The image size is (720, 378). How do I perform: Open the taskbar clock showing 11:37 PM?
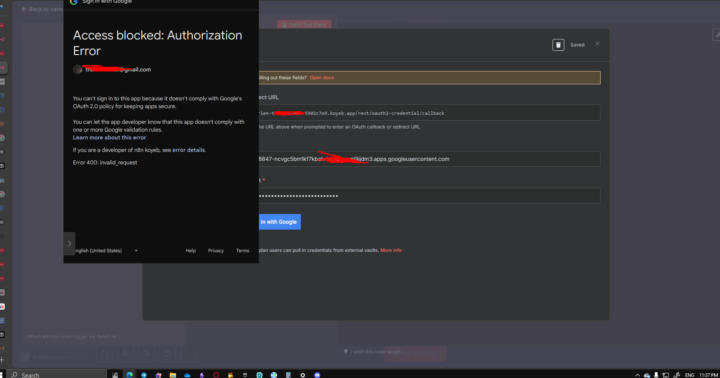coord(709,375)
